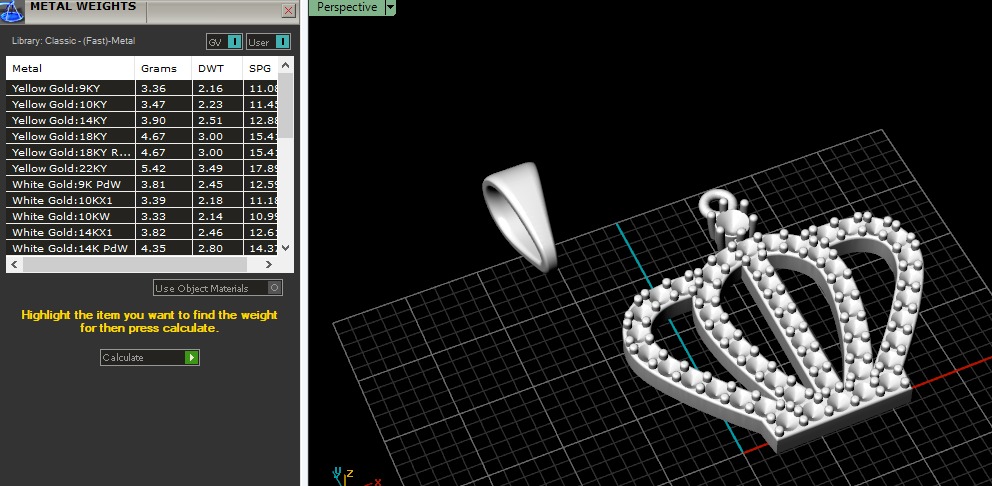Sort by the Grams column header
This screenshot has width=992, height=486.
click(163, 68)
